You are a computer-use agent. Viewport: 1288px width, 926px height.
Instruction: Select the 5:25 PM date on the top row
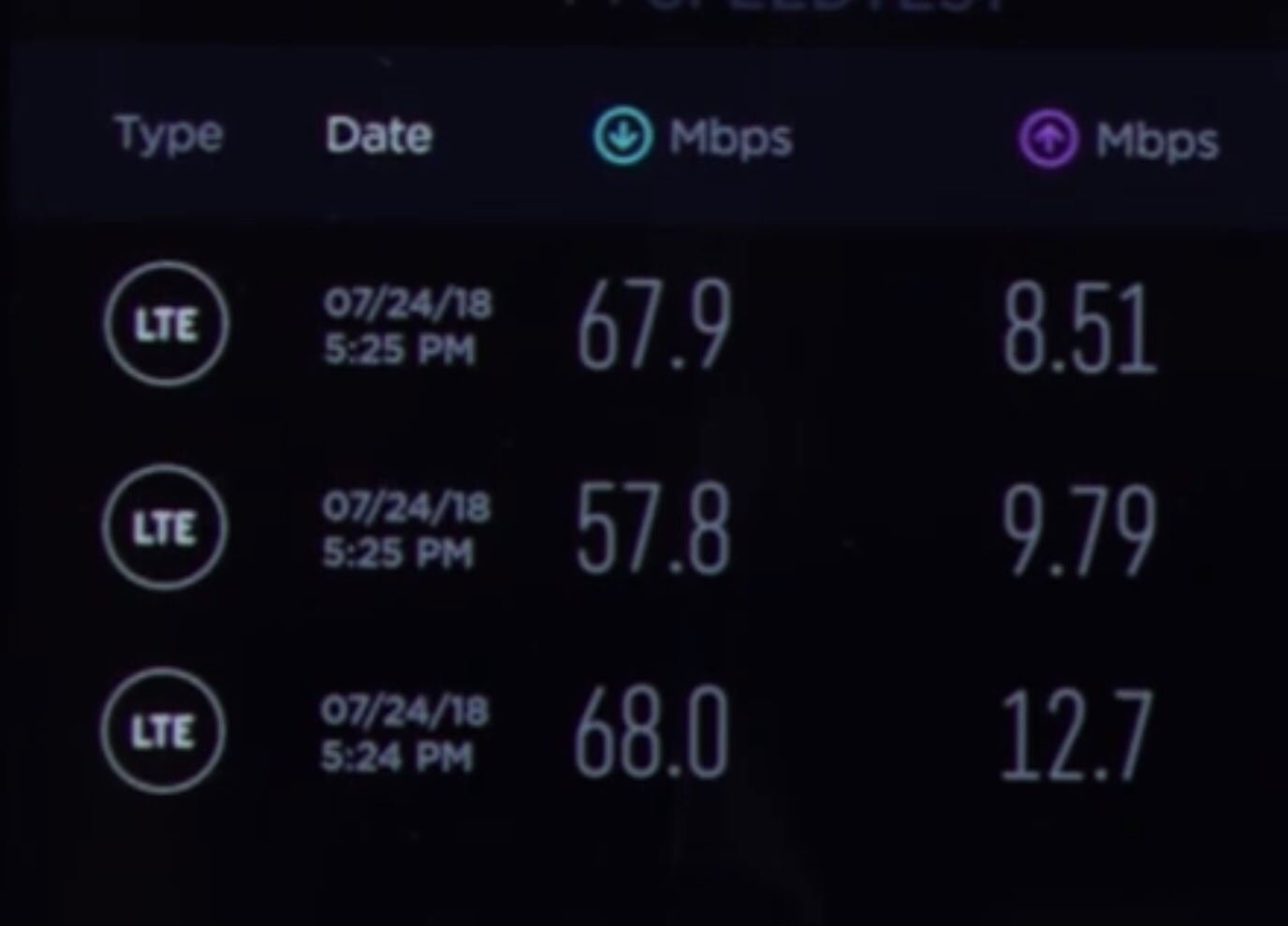pyautogui.click(x=400, y=350)
